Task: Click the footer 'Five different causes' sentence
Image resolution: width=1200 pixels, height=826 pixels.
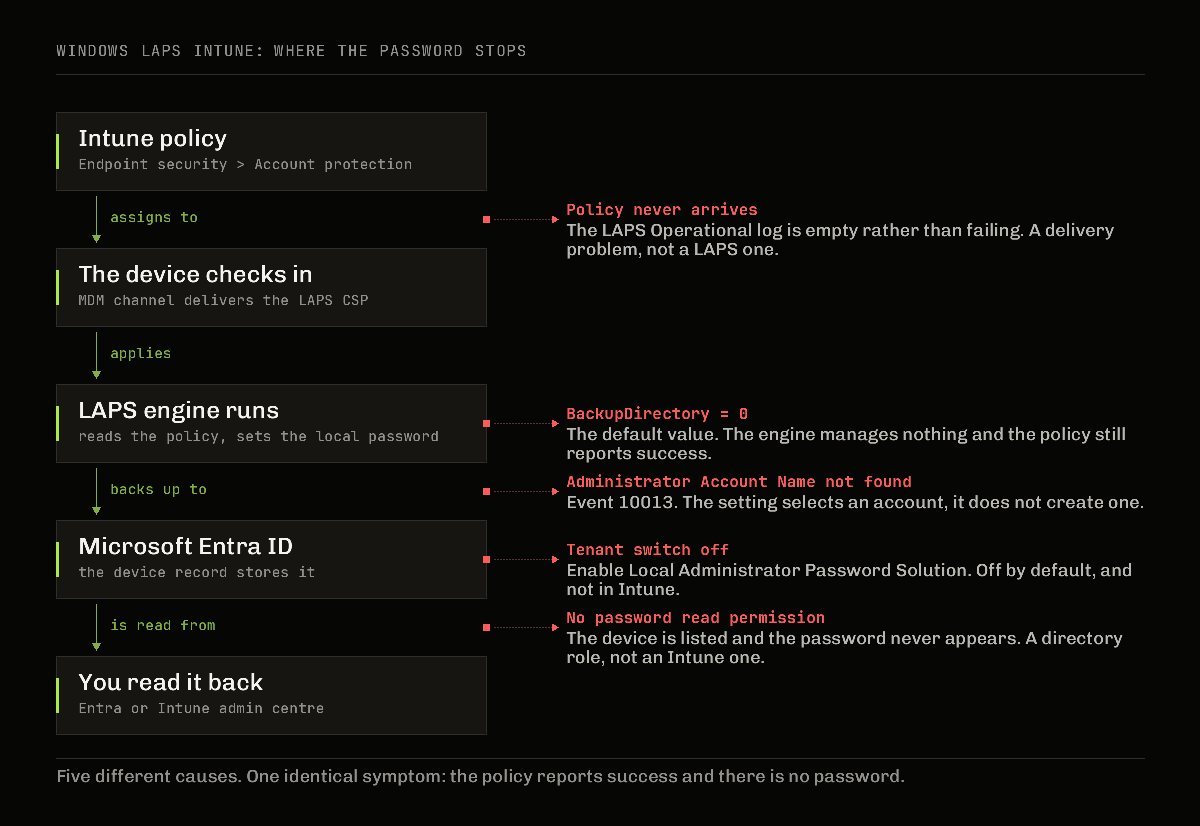Action: click(x=480, y=776)
